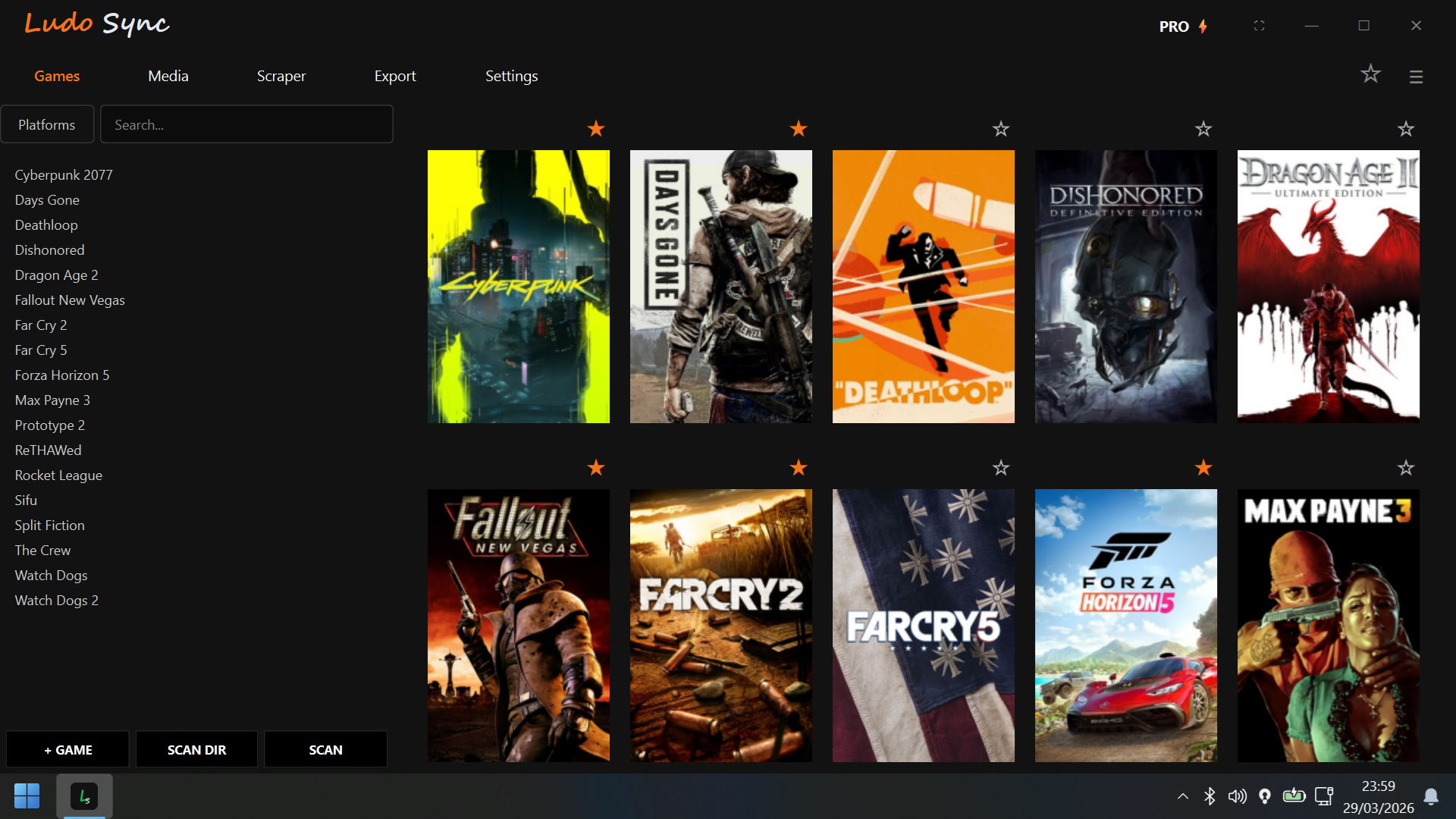
Task: Open the Platforms dropdown
Action: pyautogui.click(x=47, y=124)
